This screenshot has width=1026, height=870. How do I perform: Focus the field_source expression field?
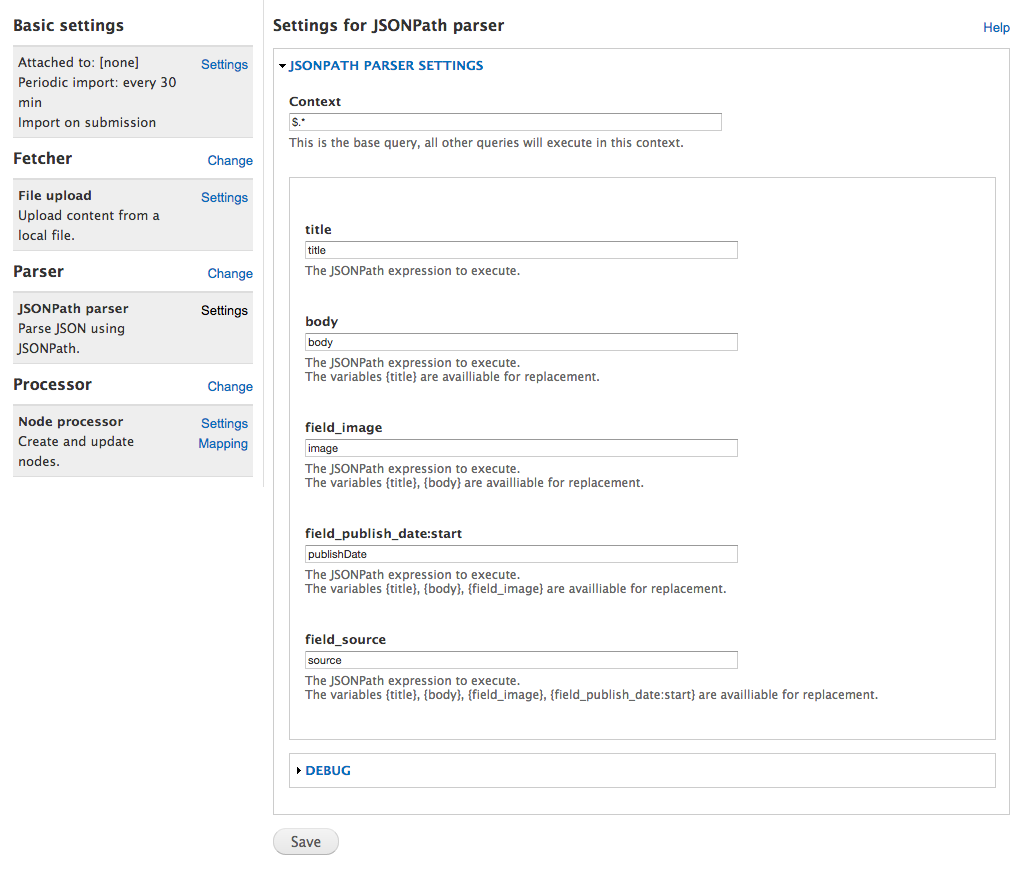(x=521, y=660)
